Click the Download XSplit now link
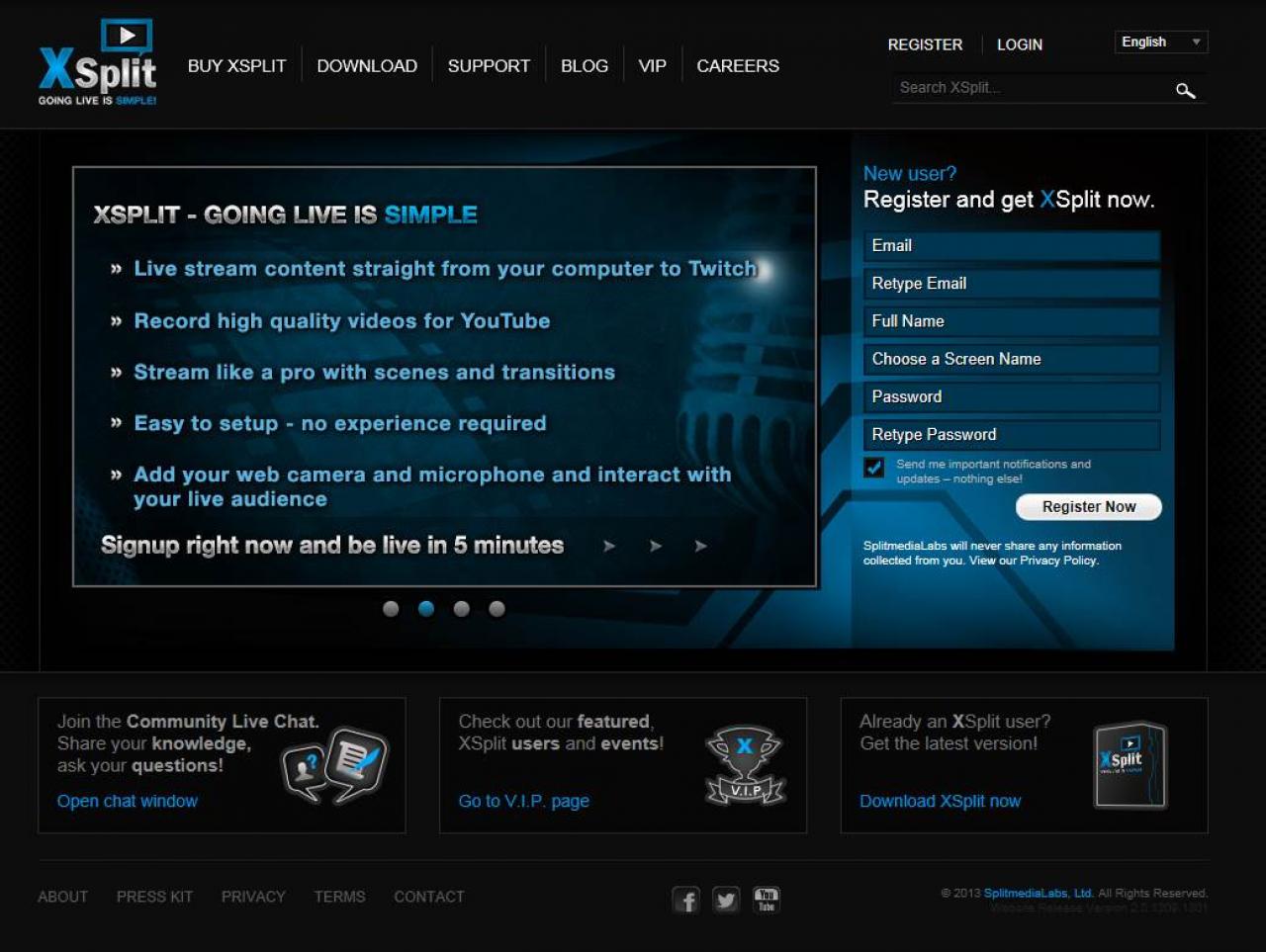This screenshot has width=1266, height=952. point(941,801)
